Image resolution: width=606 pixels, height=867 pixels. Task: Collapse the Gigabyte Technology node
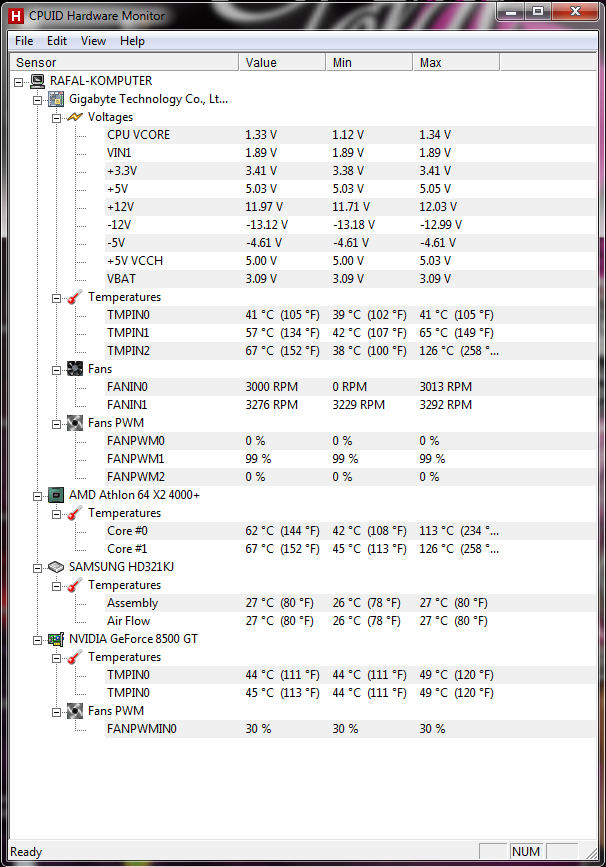[38, 100]
